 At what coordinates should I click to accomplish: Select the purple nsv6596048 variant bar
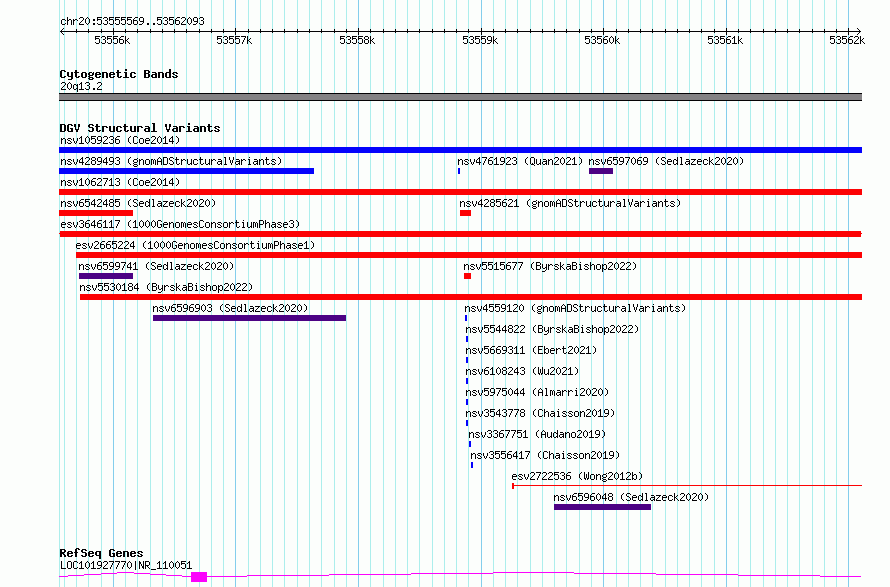click(x=602, y=507)
